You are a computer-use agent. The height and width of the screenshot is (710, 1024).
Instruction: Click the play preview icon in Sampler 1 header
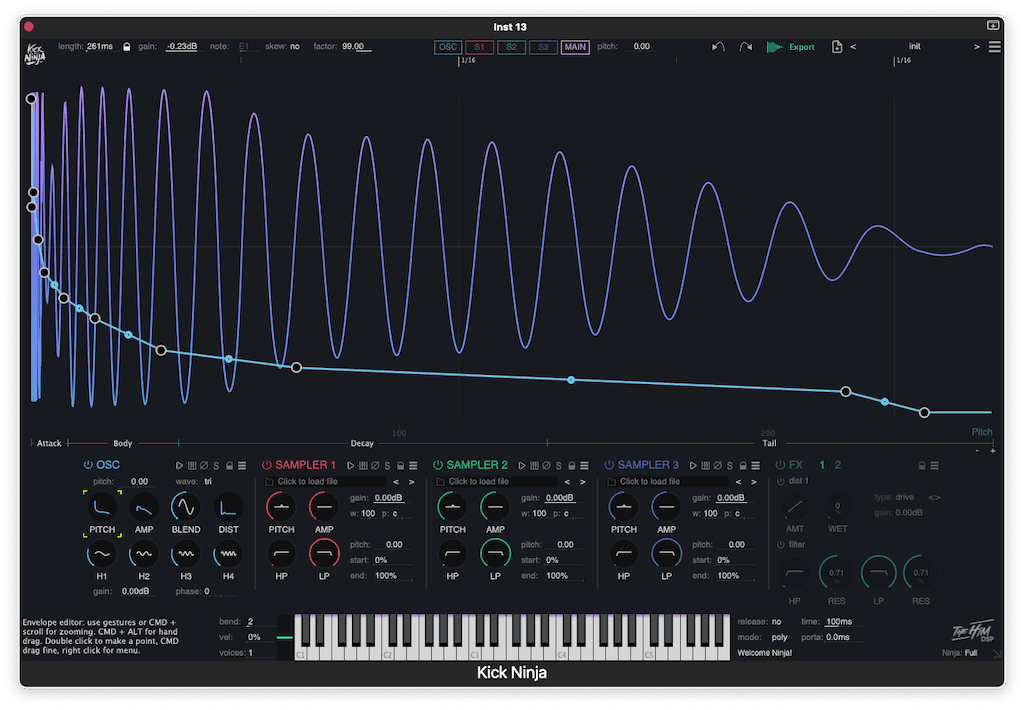point(351,466)
